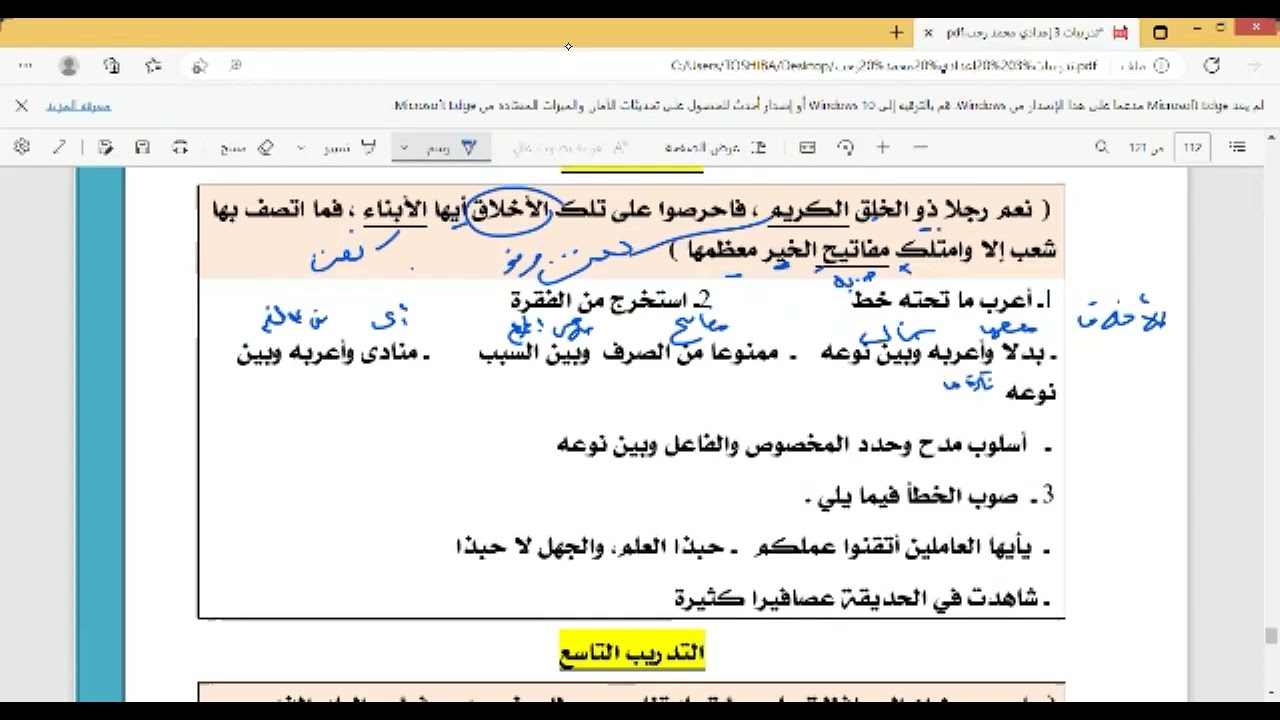Select the Draw (رسم) pen tool
Image resolution: width=1280 pixels, height=720 pixels.
(x=453, y=147)
